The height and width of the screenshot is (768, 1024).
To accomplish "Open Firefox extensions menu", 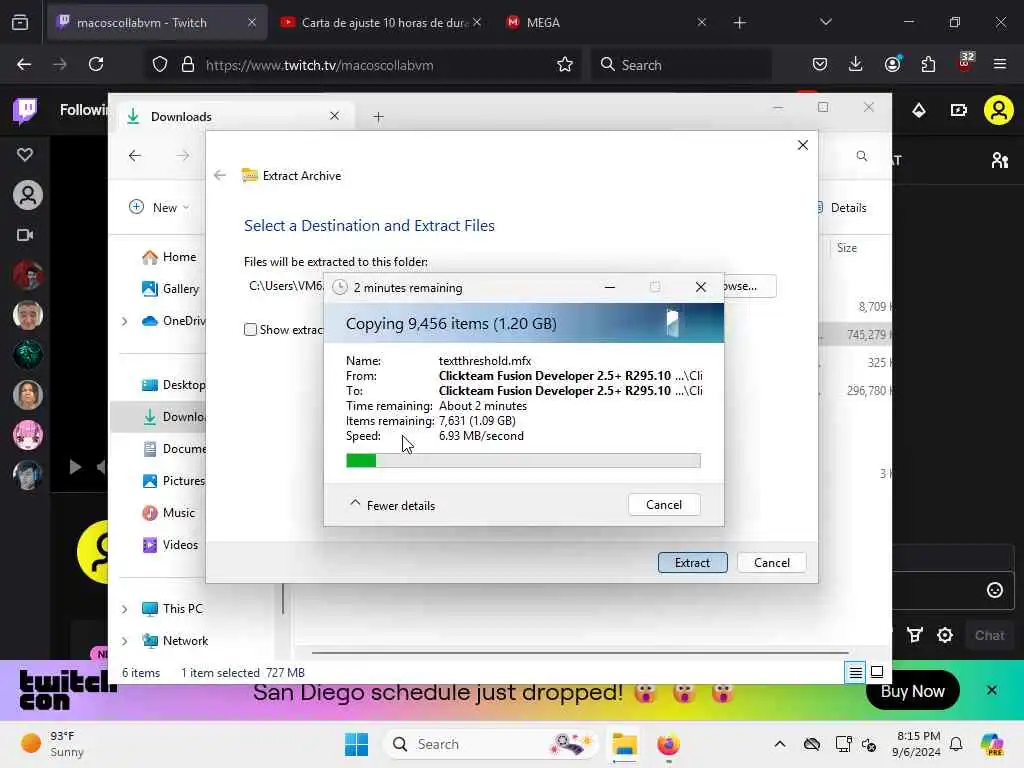I will click(x=928, y=64).
